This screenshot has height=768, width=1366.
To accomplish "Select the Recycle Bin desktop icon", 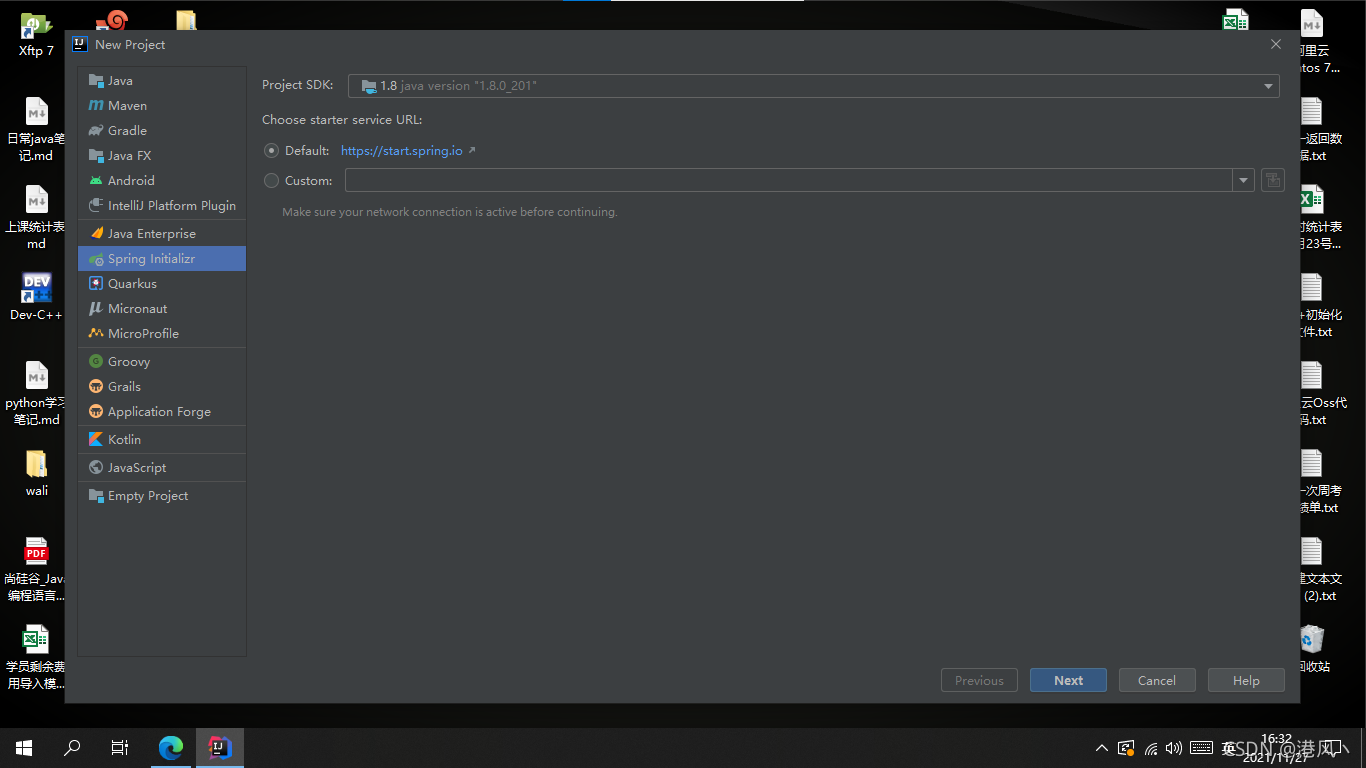I will (1312, 648).
